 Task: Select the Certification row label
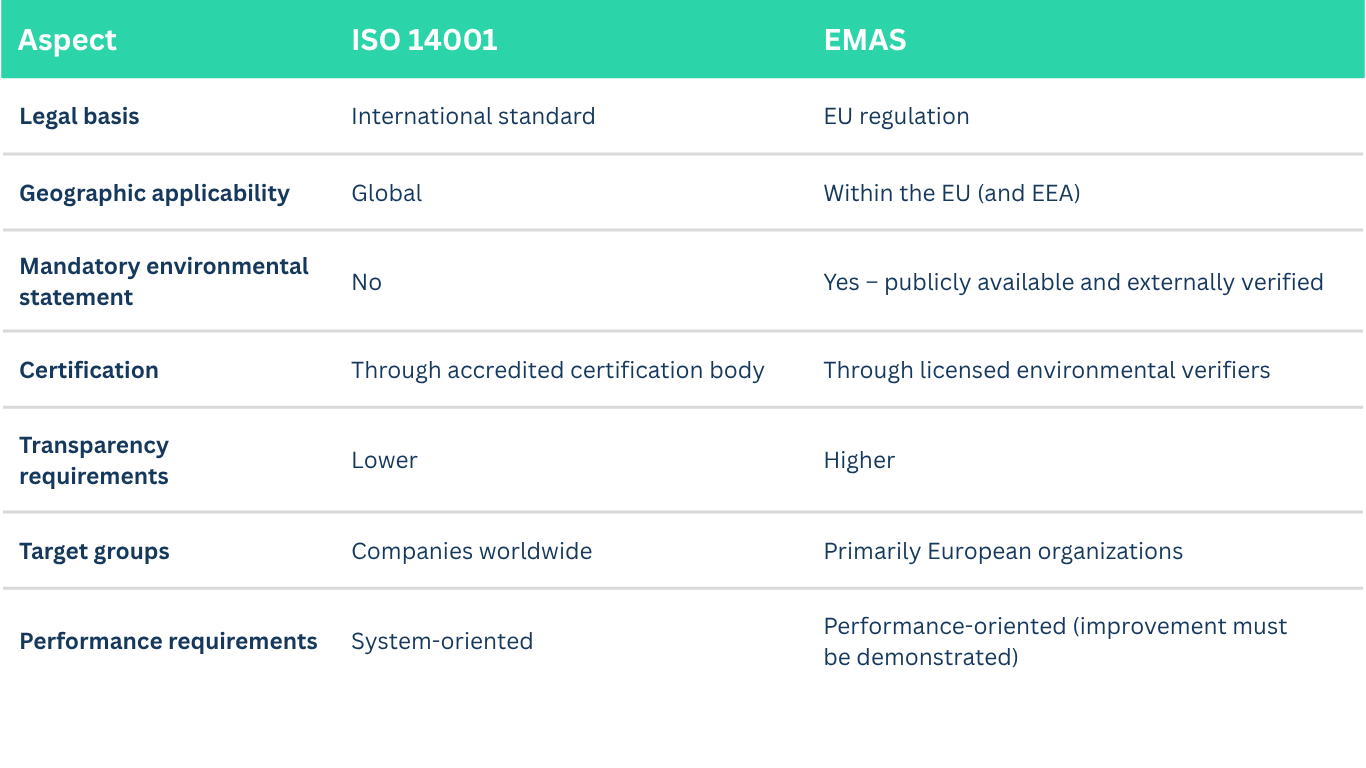pos(89,370)
